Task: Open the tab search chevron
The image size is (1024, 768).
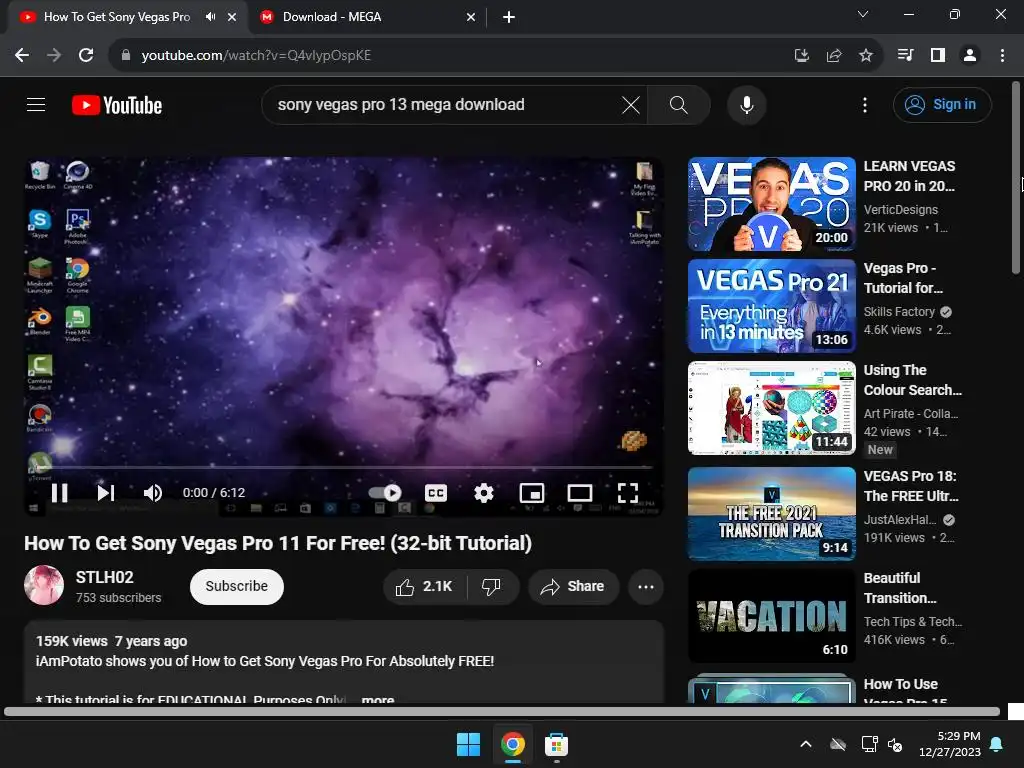Action: (863, 14)
